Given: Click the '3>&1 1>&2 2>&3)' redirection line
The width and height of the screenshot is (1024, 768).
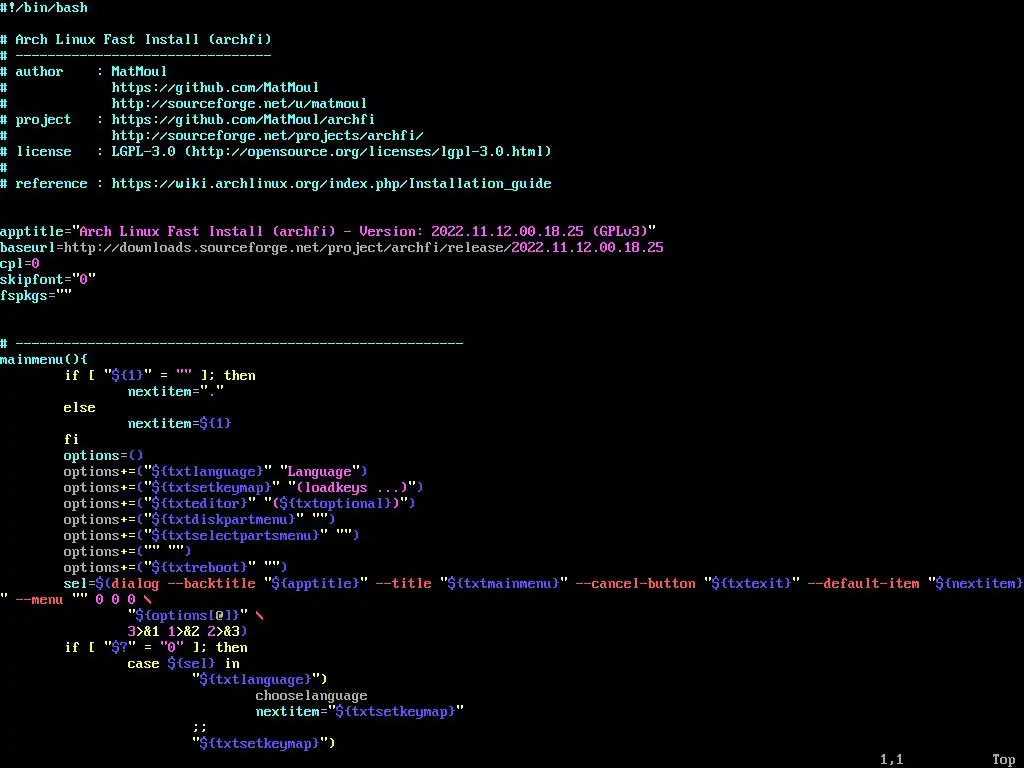Looking at the screenshot, I should click(x=187, y=632).
